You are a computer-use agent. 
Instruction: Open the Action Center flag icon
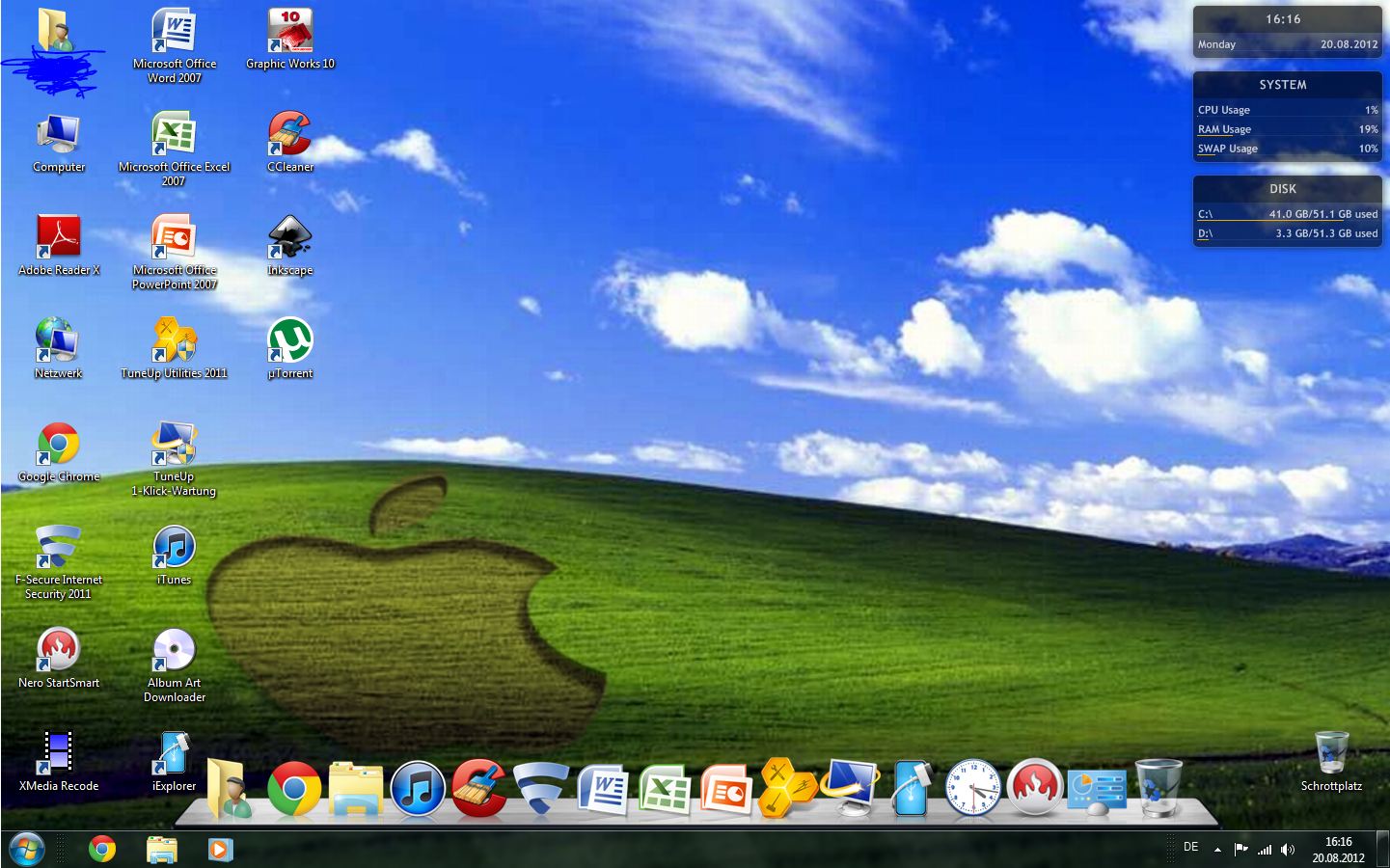click(x=1240, y=850)
